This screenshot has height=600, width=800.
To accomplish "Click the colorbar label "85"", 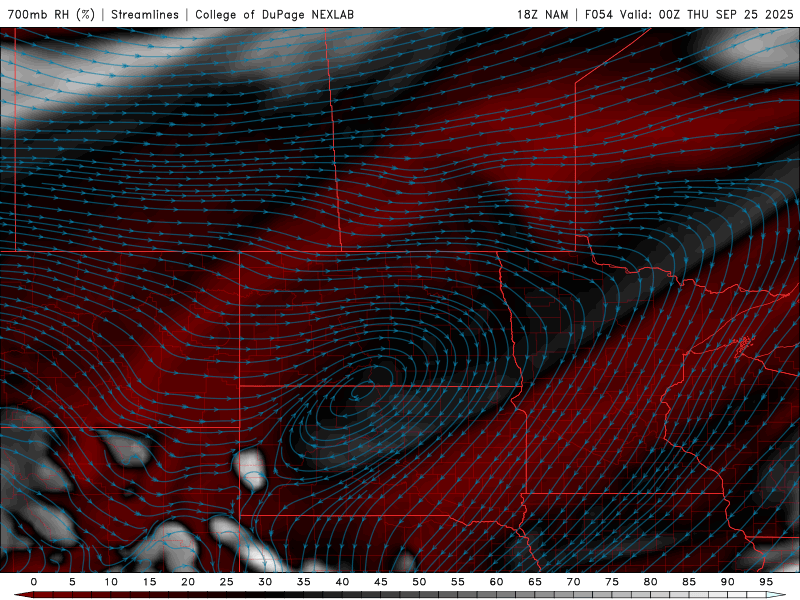I will click(689, 582).
